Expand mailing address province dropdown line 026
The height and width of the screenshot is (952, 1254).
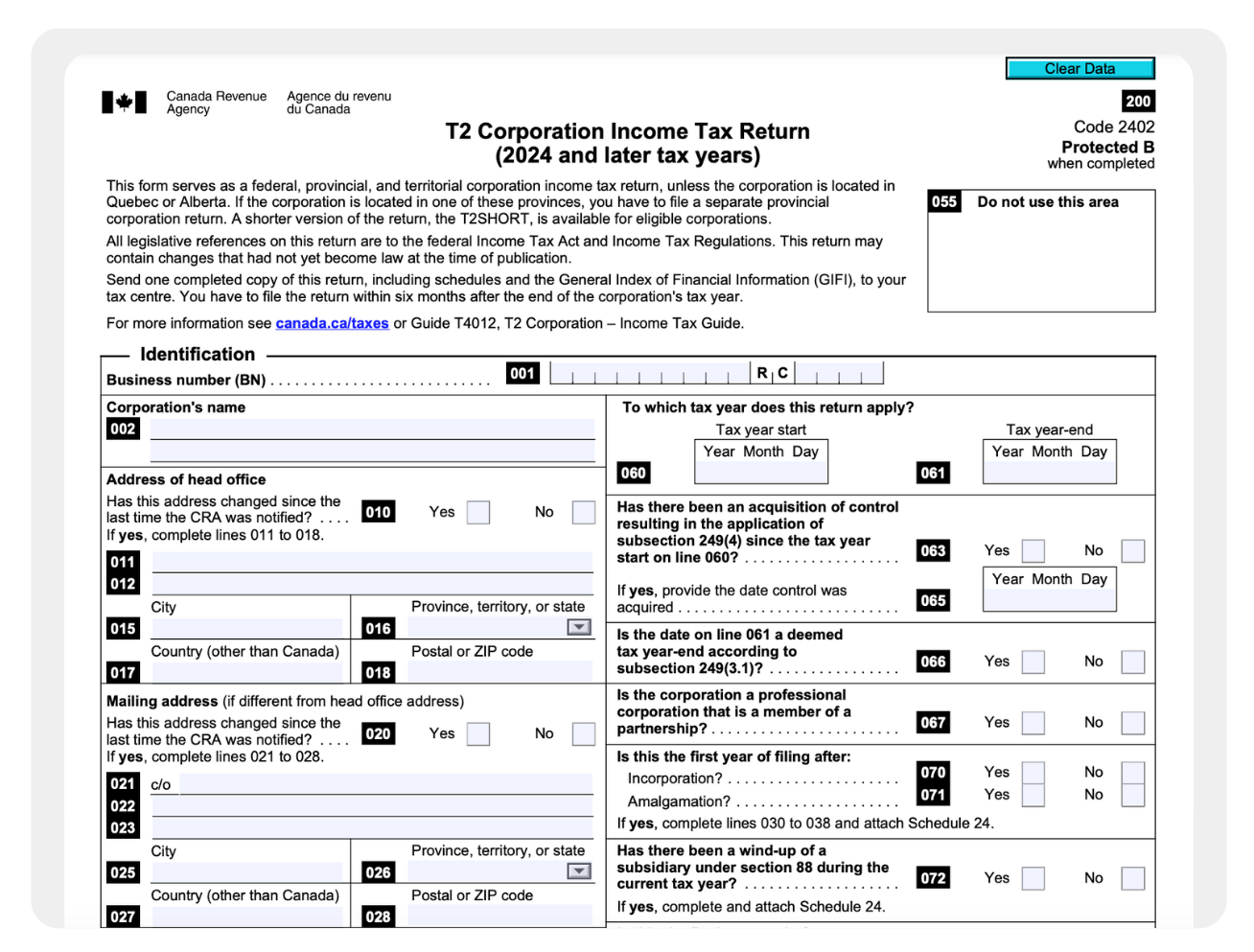click(x=578, y=871)
